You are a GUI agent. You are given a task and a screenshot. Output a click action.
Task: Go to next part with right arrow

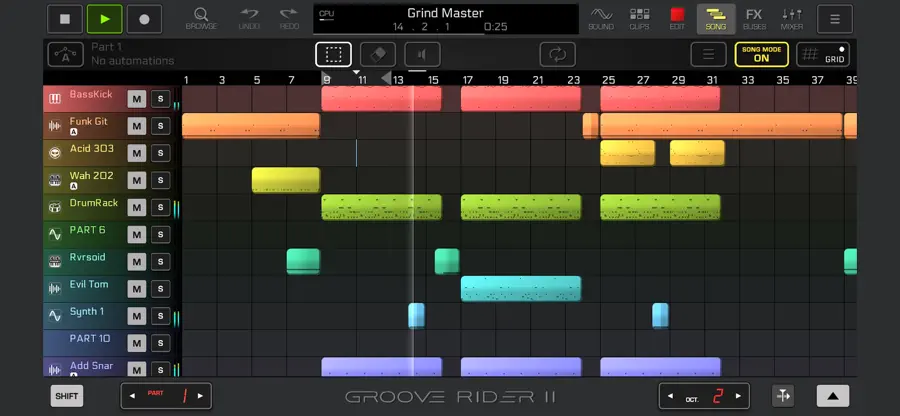tap(200, 396)
